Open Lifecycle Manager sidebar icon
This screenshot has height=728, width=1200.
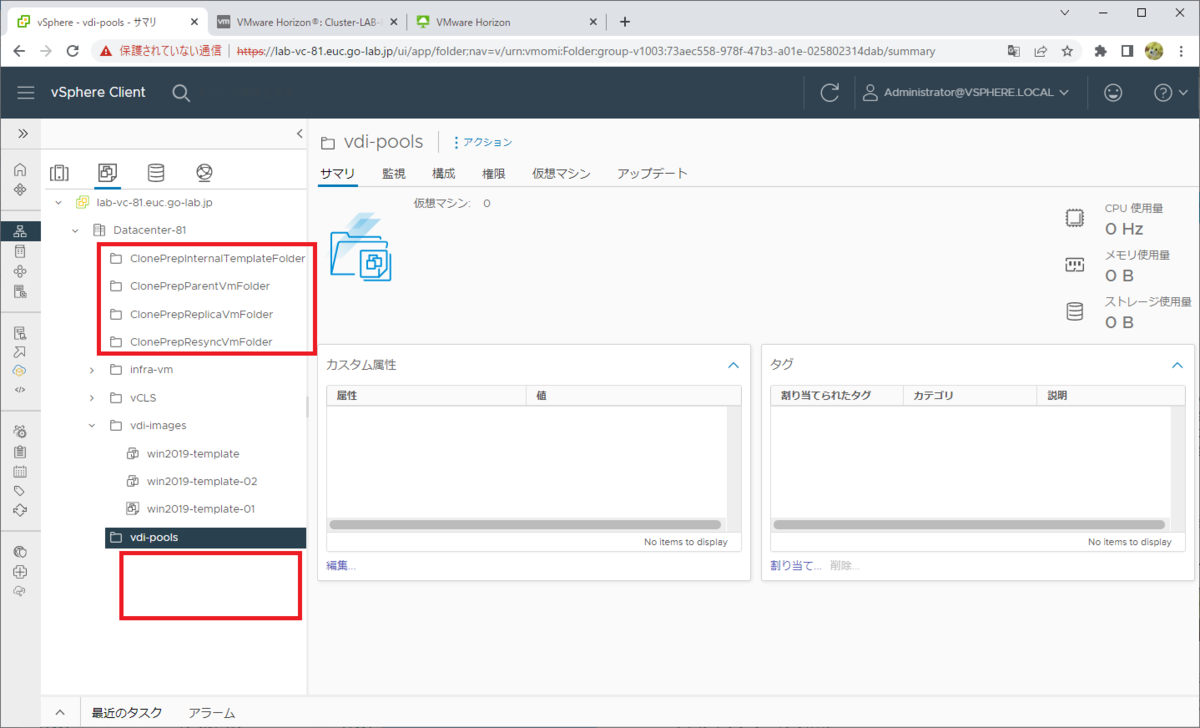[x=20, y=510]
